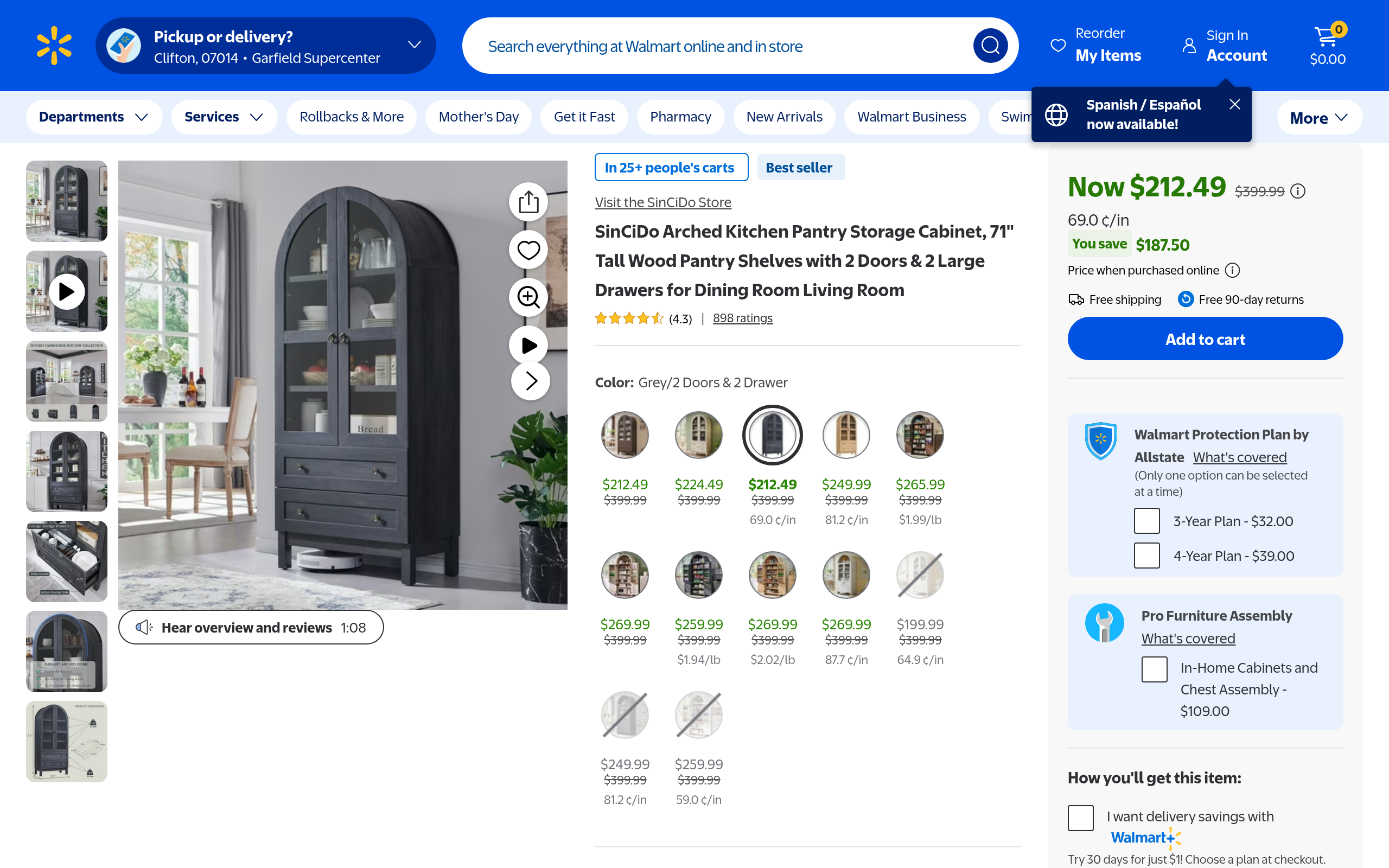The height and width of the screenshot is (868, 1389).
Task: Click the globe icon in language popup
Action: coord(1056,114)
